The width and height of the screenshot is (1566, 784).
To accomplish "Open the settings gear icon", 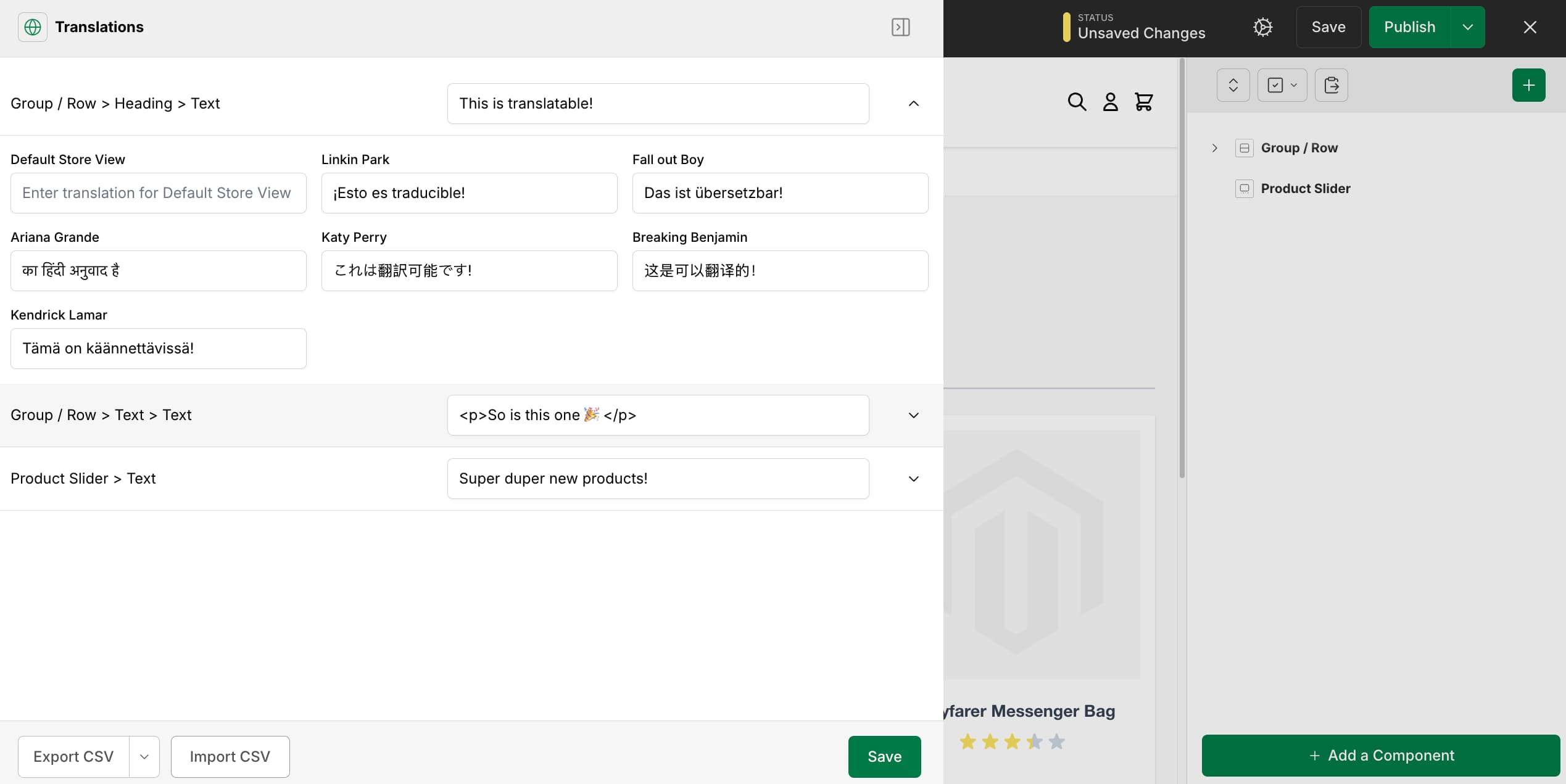I will 1262,27.
